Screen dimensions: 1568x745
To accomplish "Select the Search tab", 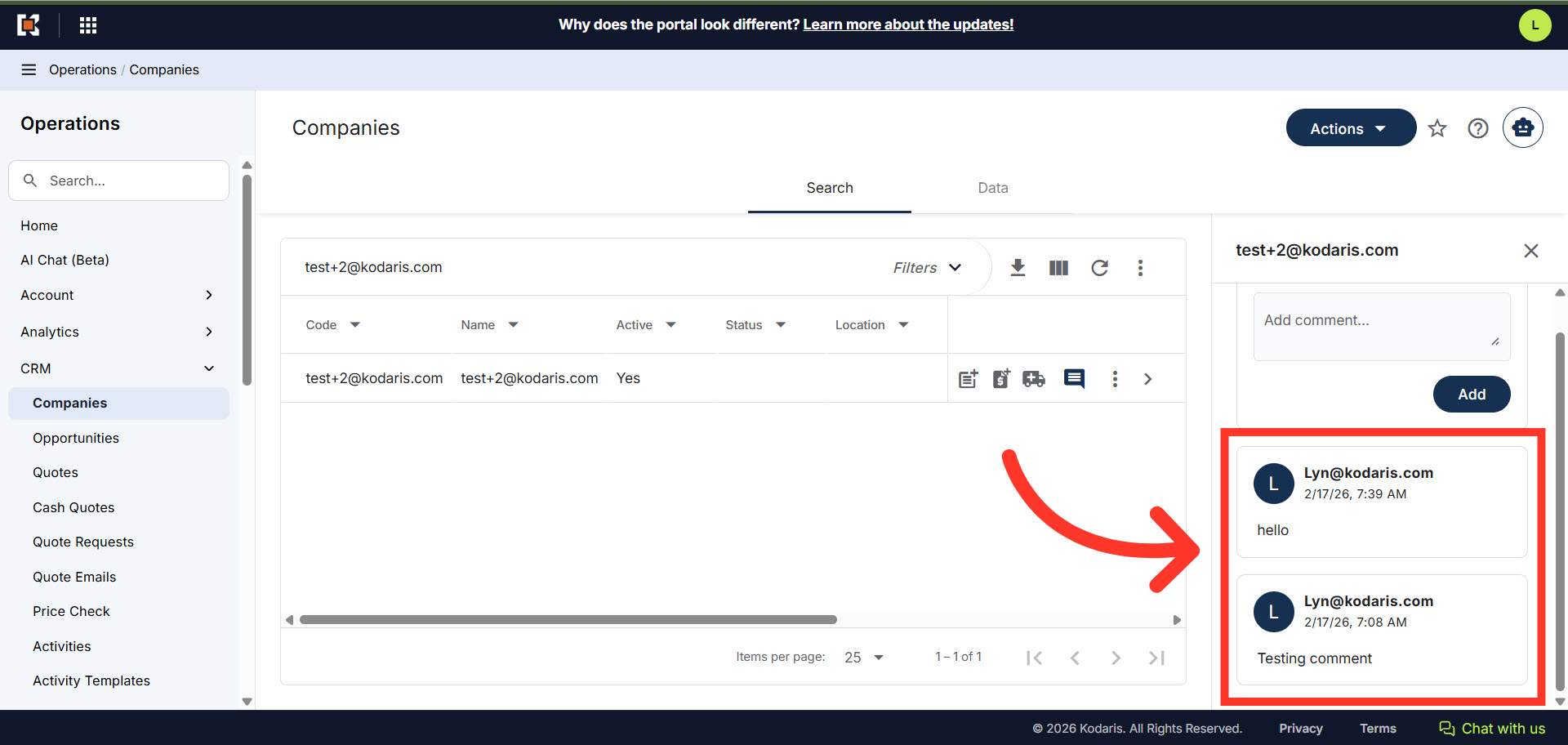I will pyautogui.click(x=830, y=188).
